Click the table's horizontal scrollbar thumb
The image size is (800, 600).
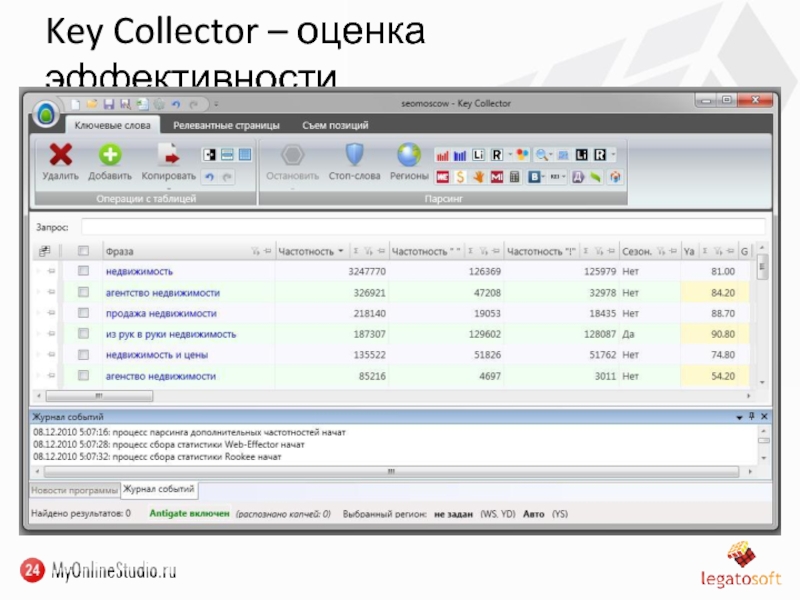click(x=99, y=396)
